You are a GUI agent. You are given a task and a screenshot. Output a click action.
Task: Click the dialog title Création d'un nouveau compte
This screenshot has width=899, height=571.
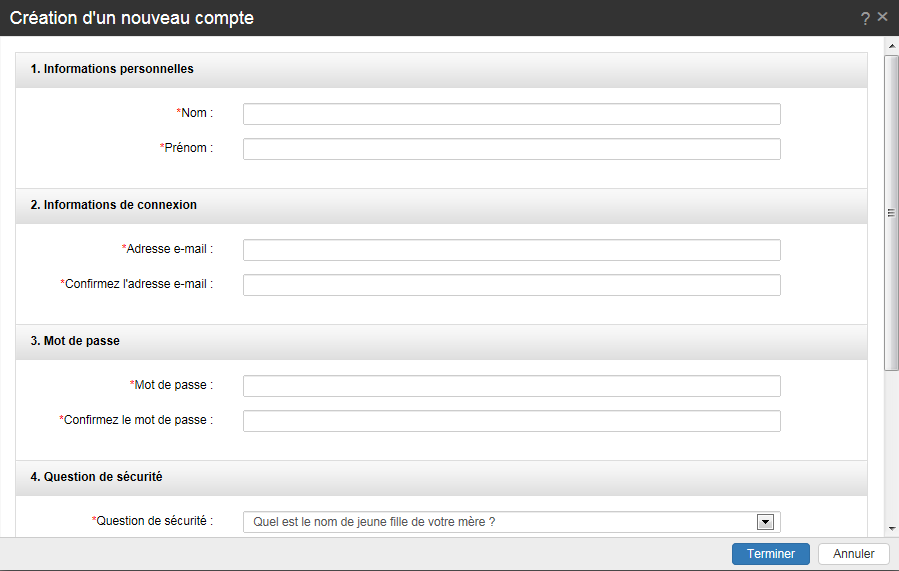tap(132, 18)
